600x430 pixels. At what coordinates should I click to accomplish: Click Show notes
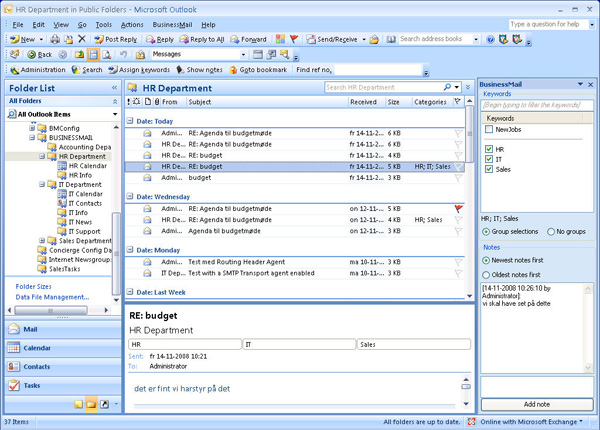(199, 70)
